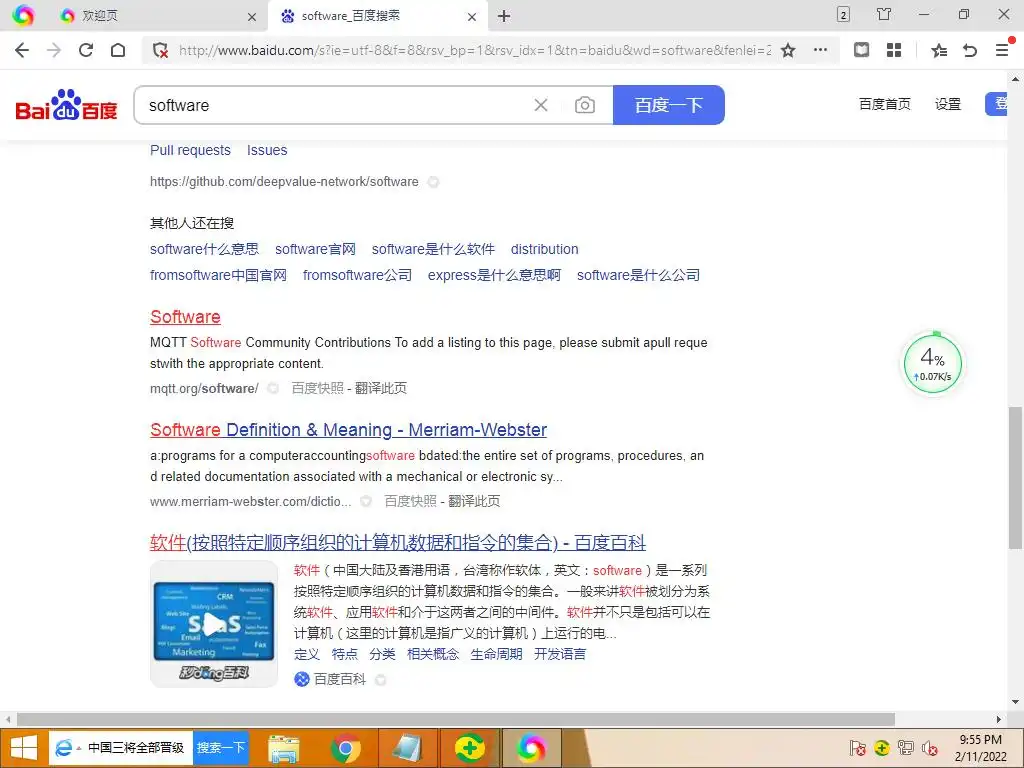Click the 搜索一下 taskbar button

(x=221, y=748)
